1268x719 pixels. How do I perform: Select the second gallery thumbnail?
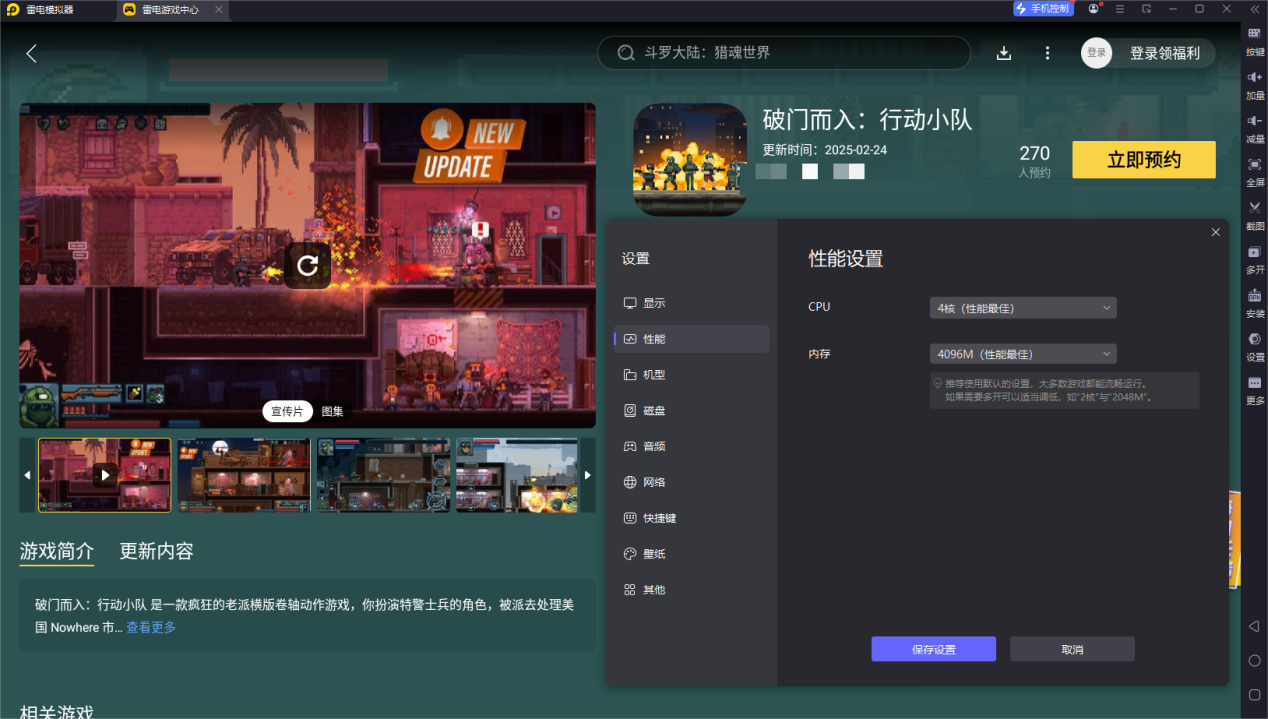tap(244, 475)
